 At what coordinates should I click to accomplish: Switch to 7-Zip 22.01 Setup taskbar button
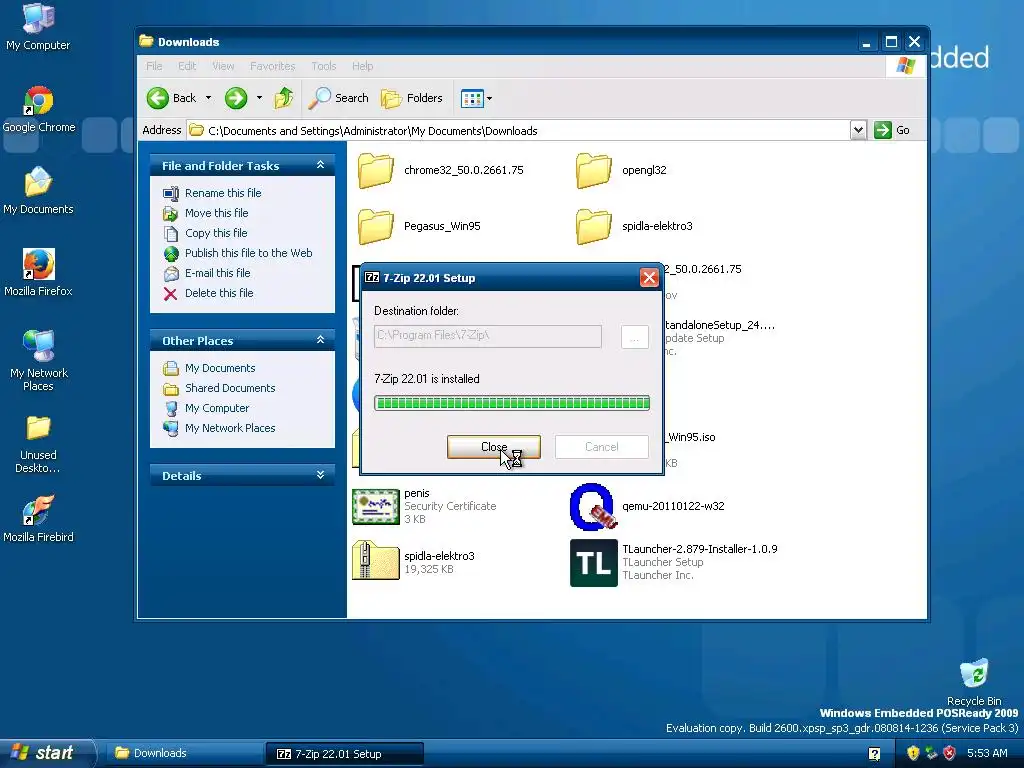tap(344, 754)
